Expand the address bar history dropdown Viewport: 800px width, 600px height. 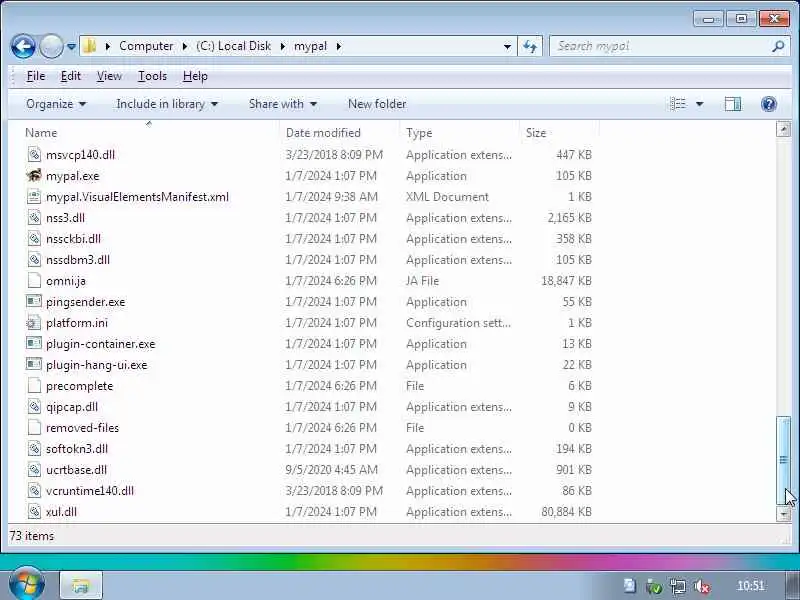point(507,46)
